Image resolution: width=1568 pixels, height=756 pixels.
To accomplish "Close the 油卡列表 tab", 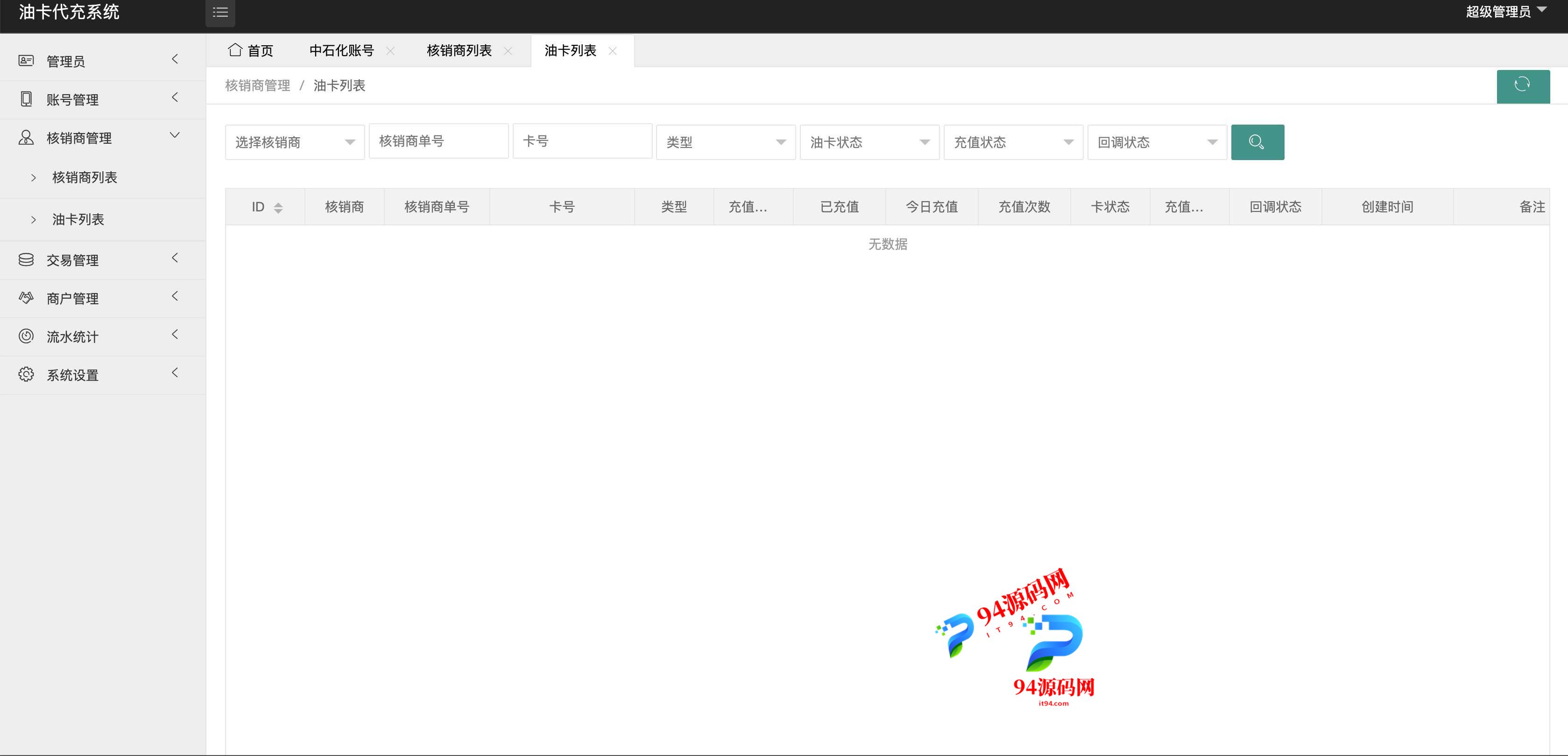I will pos(612,51).
